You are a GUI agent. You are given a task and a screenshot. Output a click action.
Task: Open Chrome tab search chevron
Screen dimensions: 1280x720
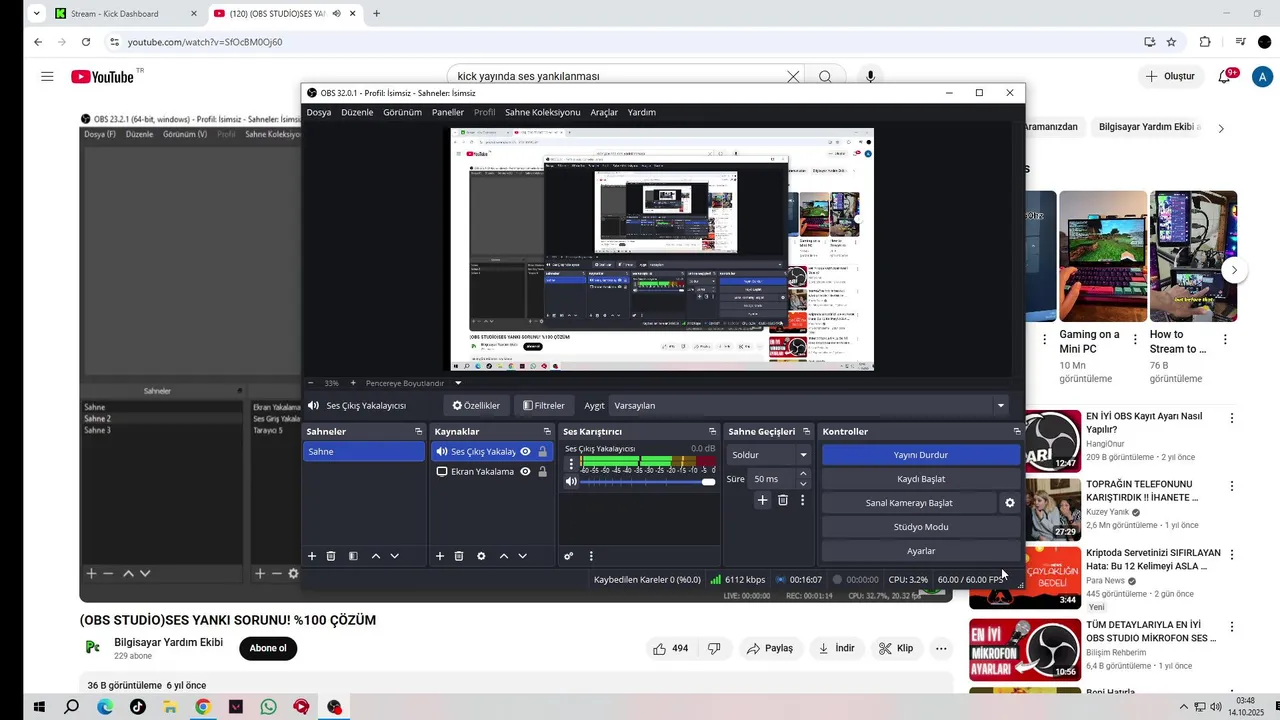coord(37,14)
